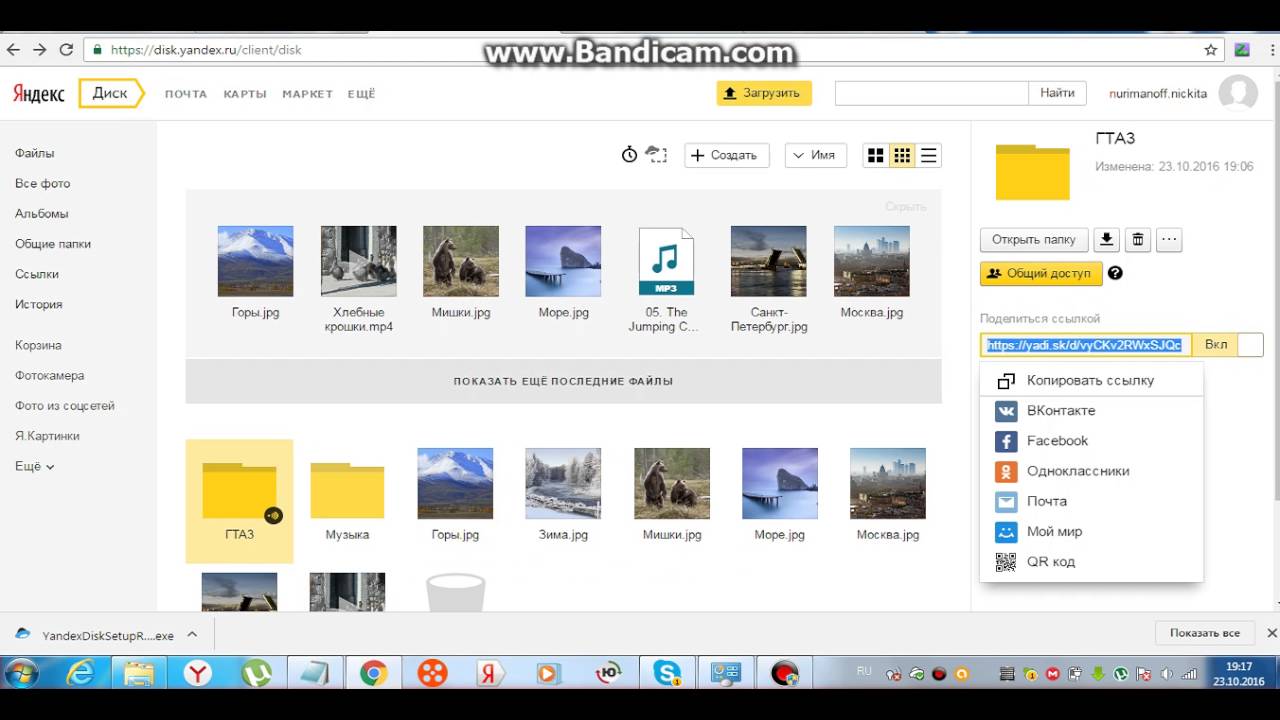Open История in sidebar
The height and width of the screenshot is (720, 1280).
(39, 304)
